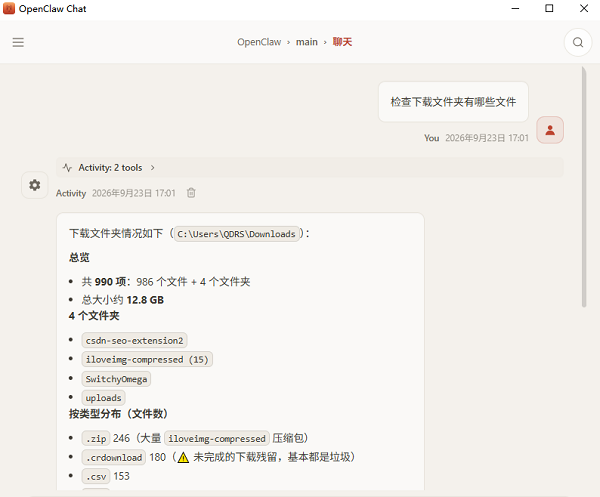Click the line 总大小约 12.8 GB
The image size is (600, 497).
[122, 300]
